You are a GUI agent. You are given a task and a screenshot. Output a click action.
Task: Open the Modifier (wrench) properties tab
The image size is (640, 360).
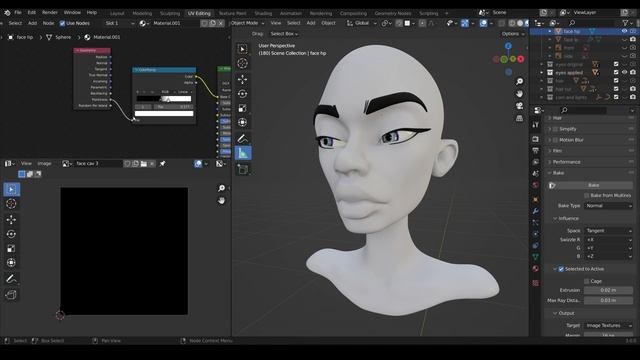click(x=536, y=211)
